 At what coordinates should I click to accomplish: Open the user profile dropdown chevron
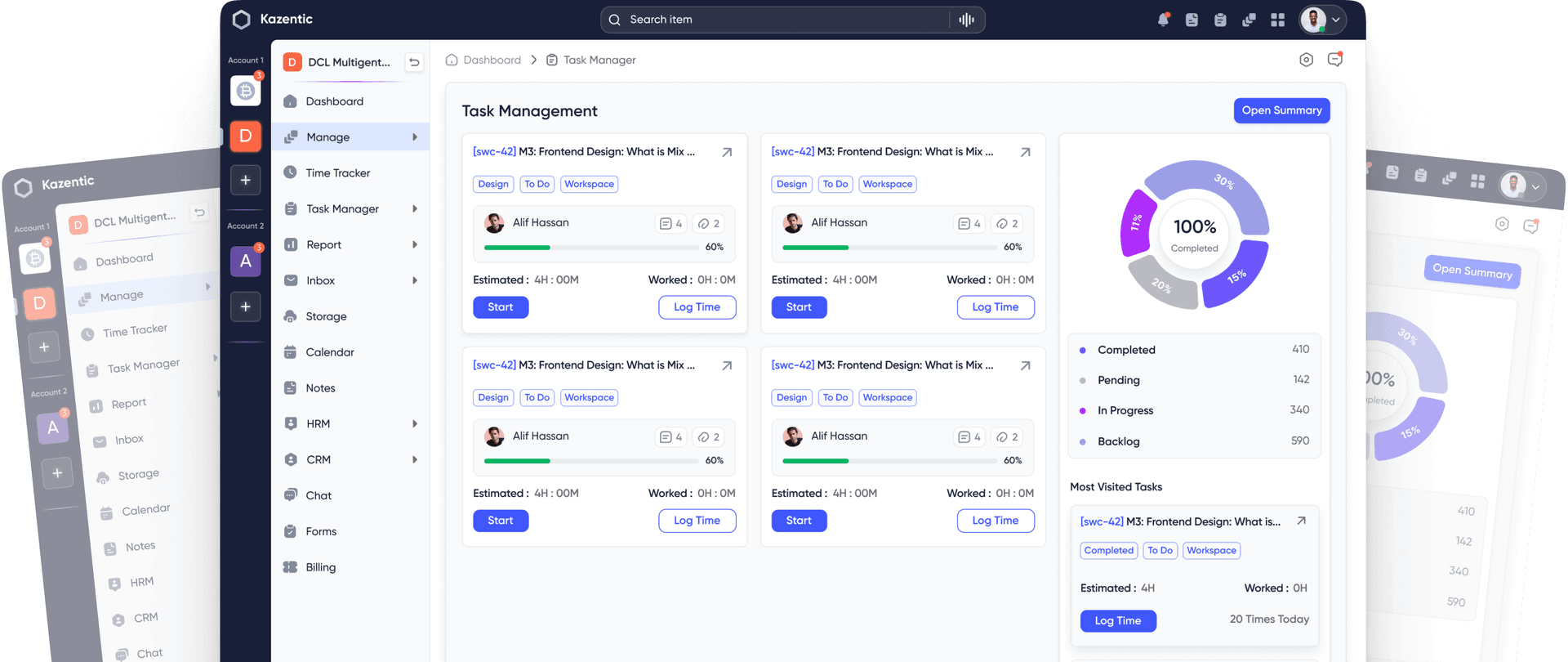tap(1336, 20)
